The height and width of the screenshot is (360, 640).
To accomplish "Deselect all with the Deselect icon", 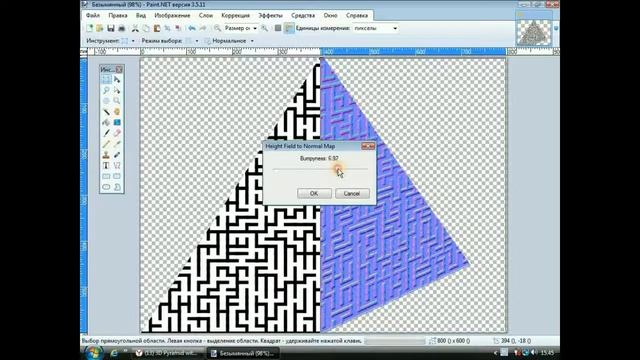I will [x=178, y=29].
